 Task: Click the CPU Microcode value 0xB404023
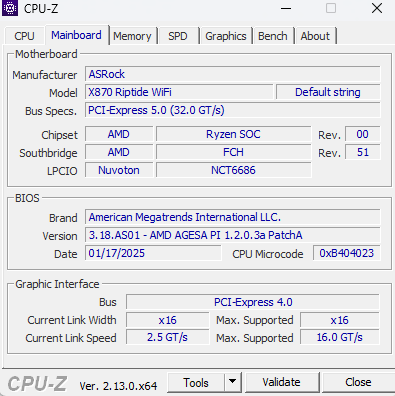(347, 253)
